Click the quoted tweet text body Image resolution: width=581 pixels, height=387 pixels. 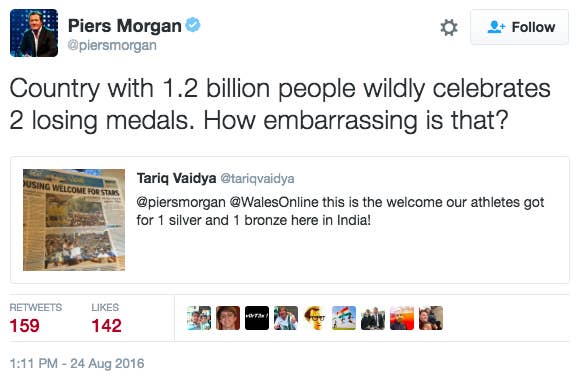(x=340, y=211)
